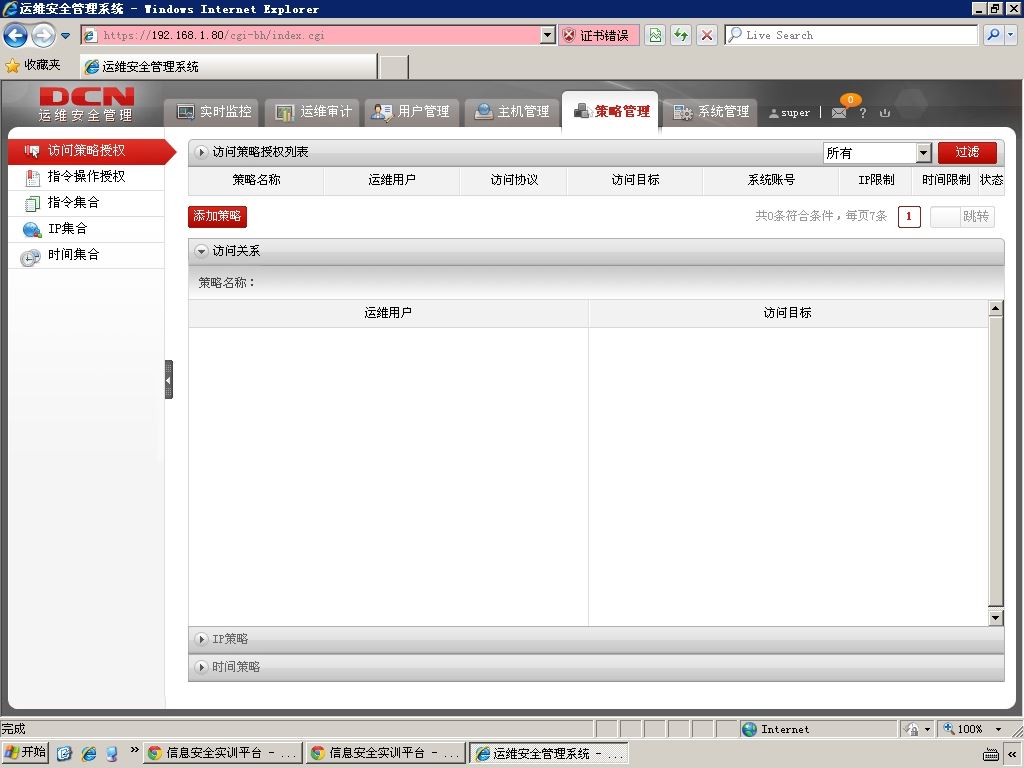Select 时间集合 in the sidebar
The image size is (1024, 768).
[87, 255]
